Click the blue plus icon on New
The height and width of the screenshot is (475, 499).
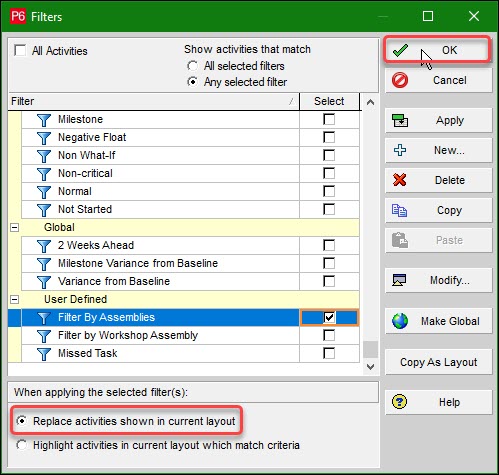[400, 150]
